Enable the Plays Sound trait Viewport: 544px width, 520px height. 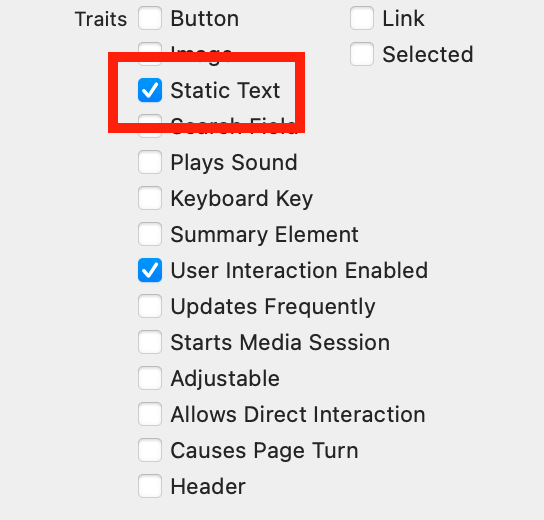click(x=150, y=162)
